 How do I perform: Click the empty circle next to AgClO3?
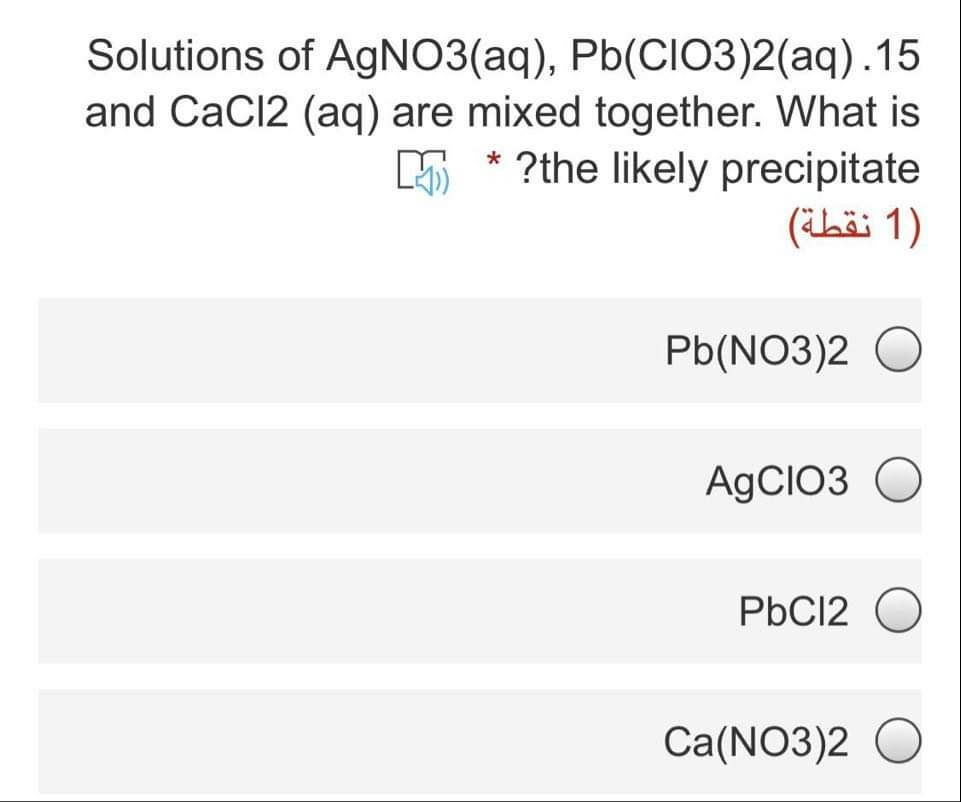(898, 480)
